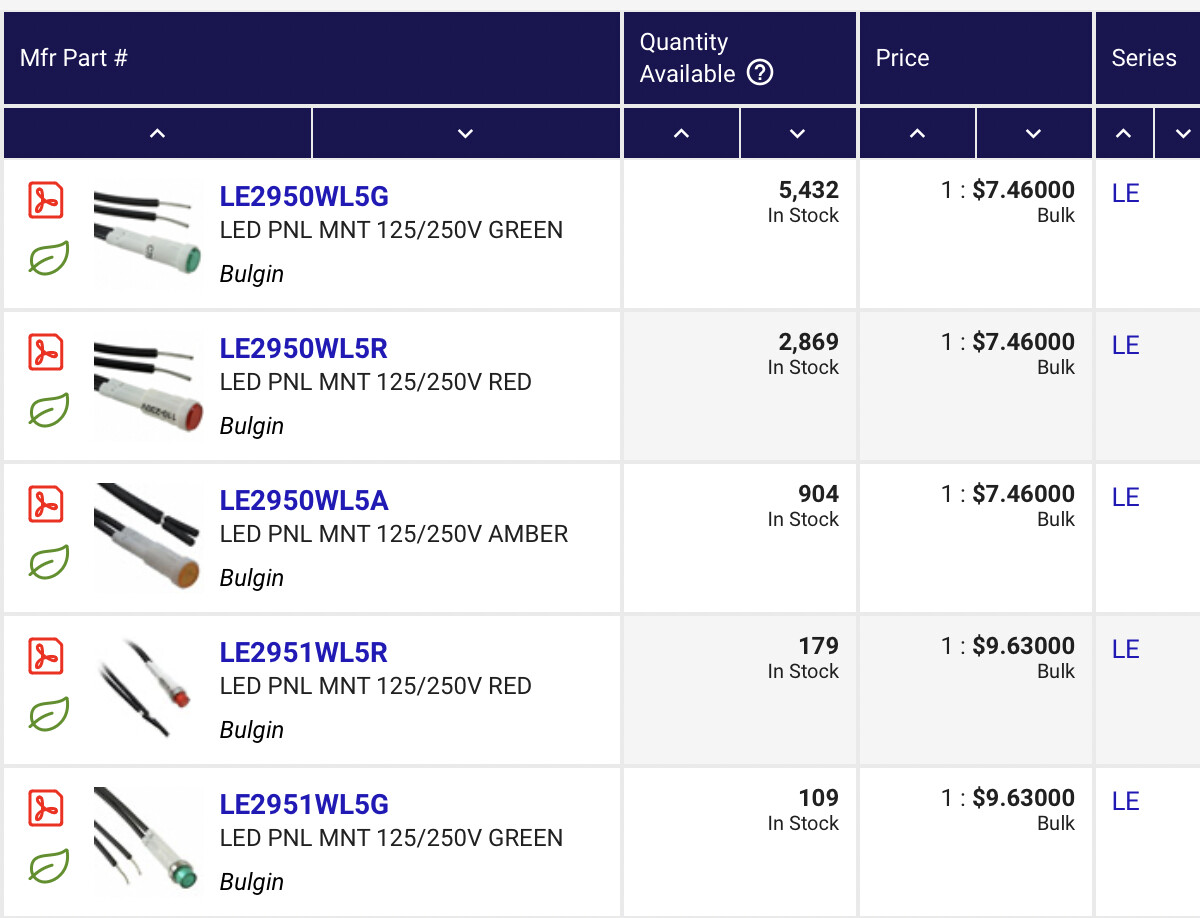Sort Mfr Part # ascending
Viewport: 1200px width, 918px height.
pyautogui.click(x=157, y=133)
